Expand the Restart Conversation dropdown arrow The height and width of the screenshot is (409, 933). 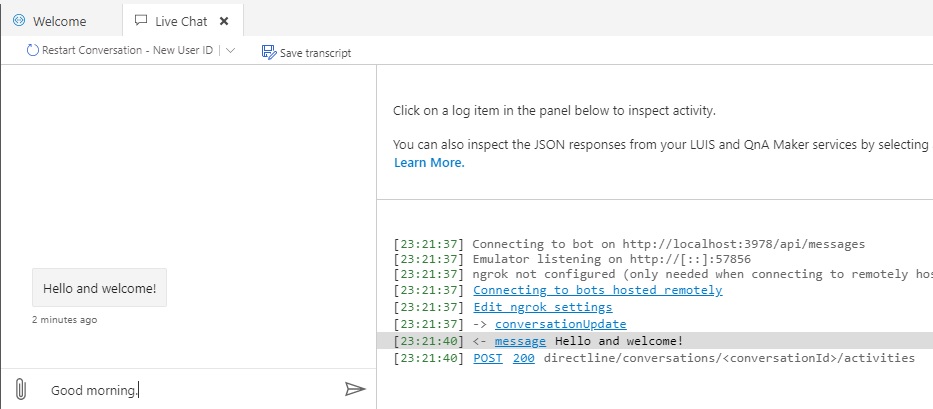pos(230,51)
